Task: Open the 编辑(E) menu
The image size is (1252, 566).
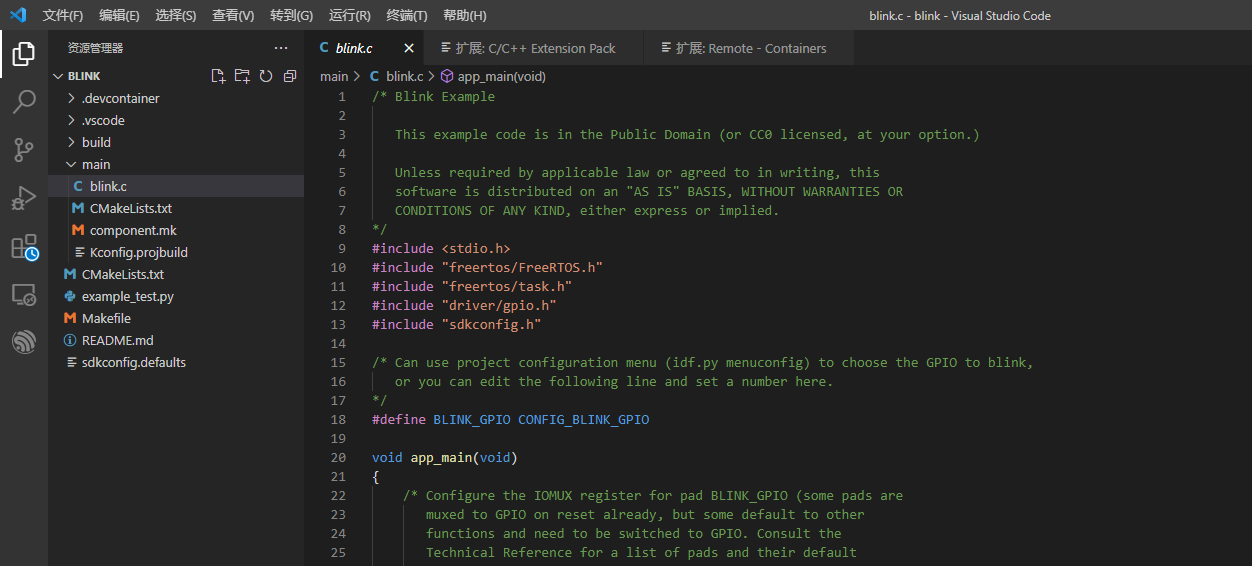Action: 119,15
